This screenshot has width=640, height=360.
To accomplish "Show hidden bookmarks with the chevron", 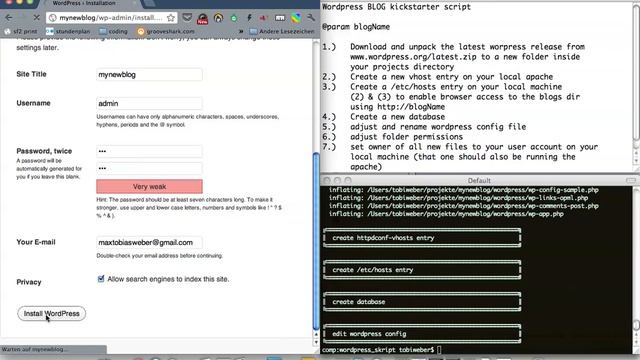I will pos(241,31).
